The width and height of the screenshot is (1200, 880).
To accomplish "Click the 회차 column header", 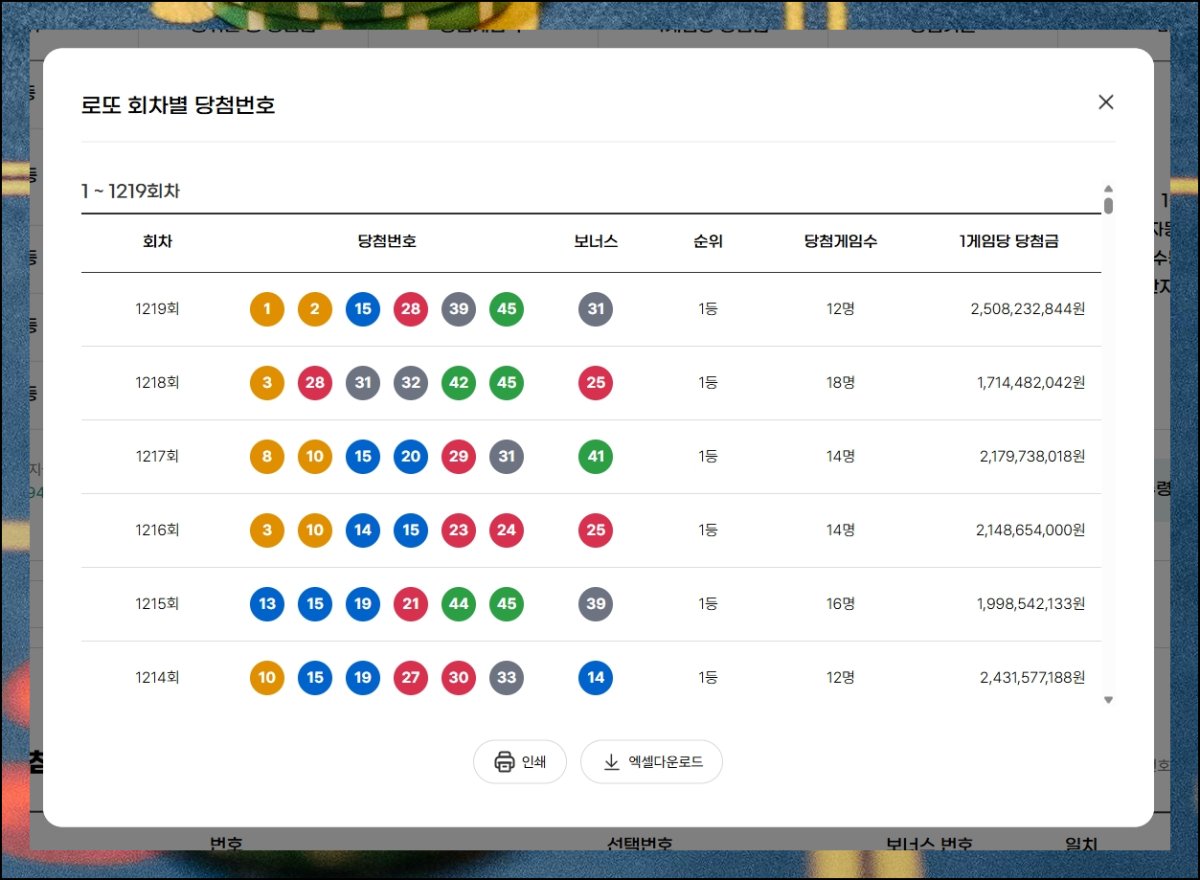I will coord(158,242).
